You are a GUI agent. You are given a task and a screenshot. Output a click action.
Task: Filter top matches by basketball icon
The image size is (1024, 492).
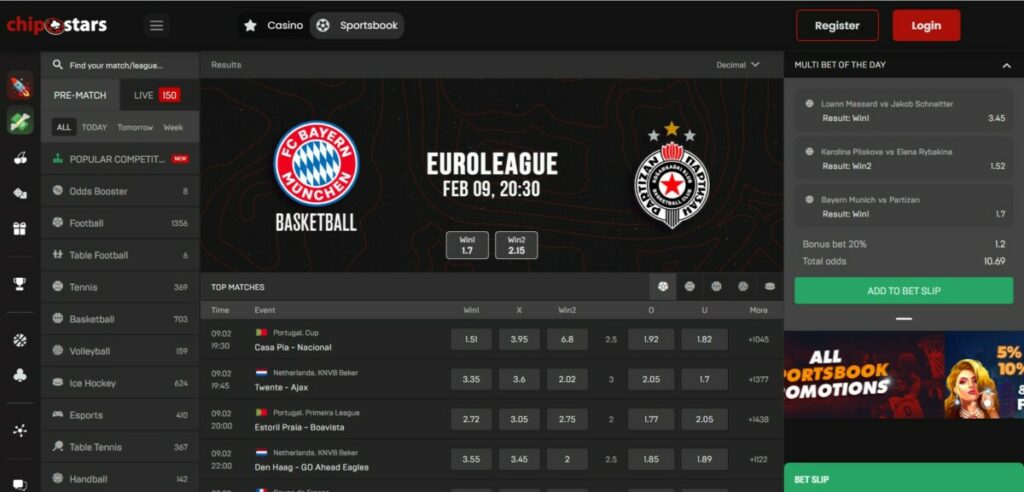716,286
